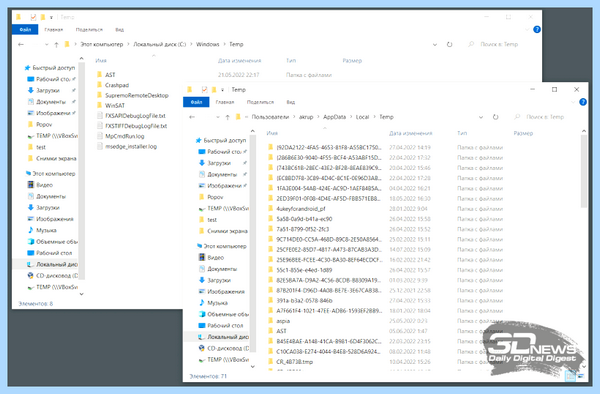Go back in the front Temp window
This screenshot has height=394, width=600.
tap(192, 117)
